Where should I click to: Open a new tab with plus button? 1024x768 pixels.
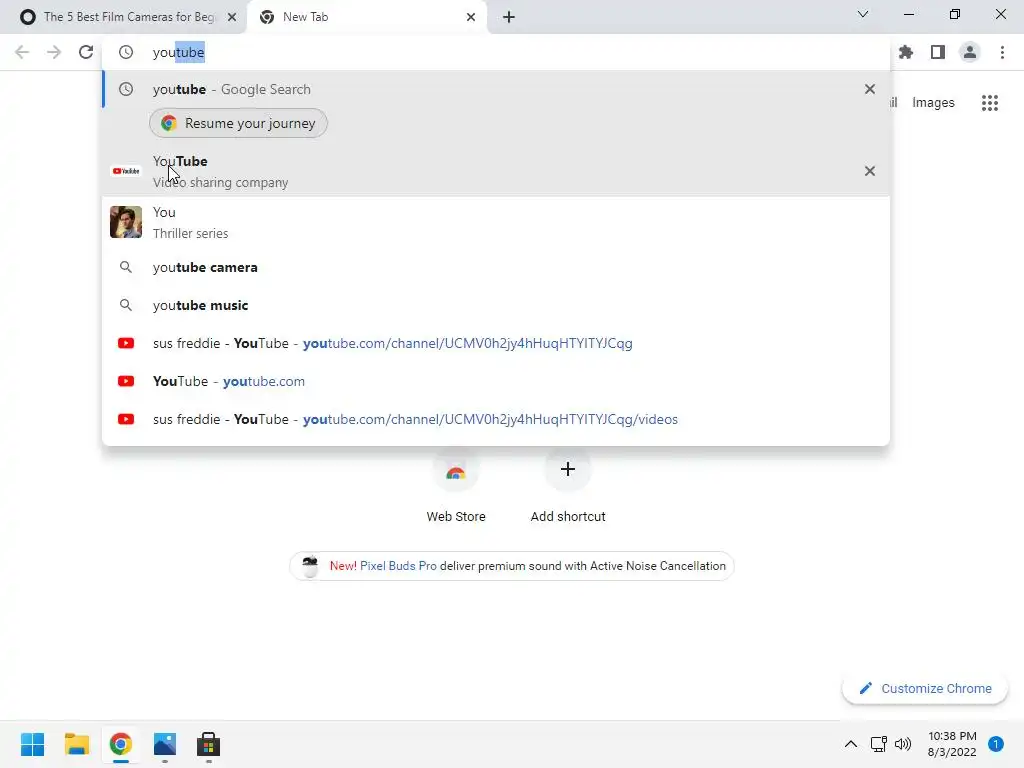coord(509,17)
